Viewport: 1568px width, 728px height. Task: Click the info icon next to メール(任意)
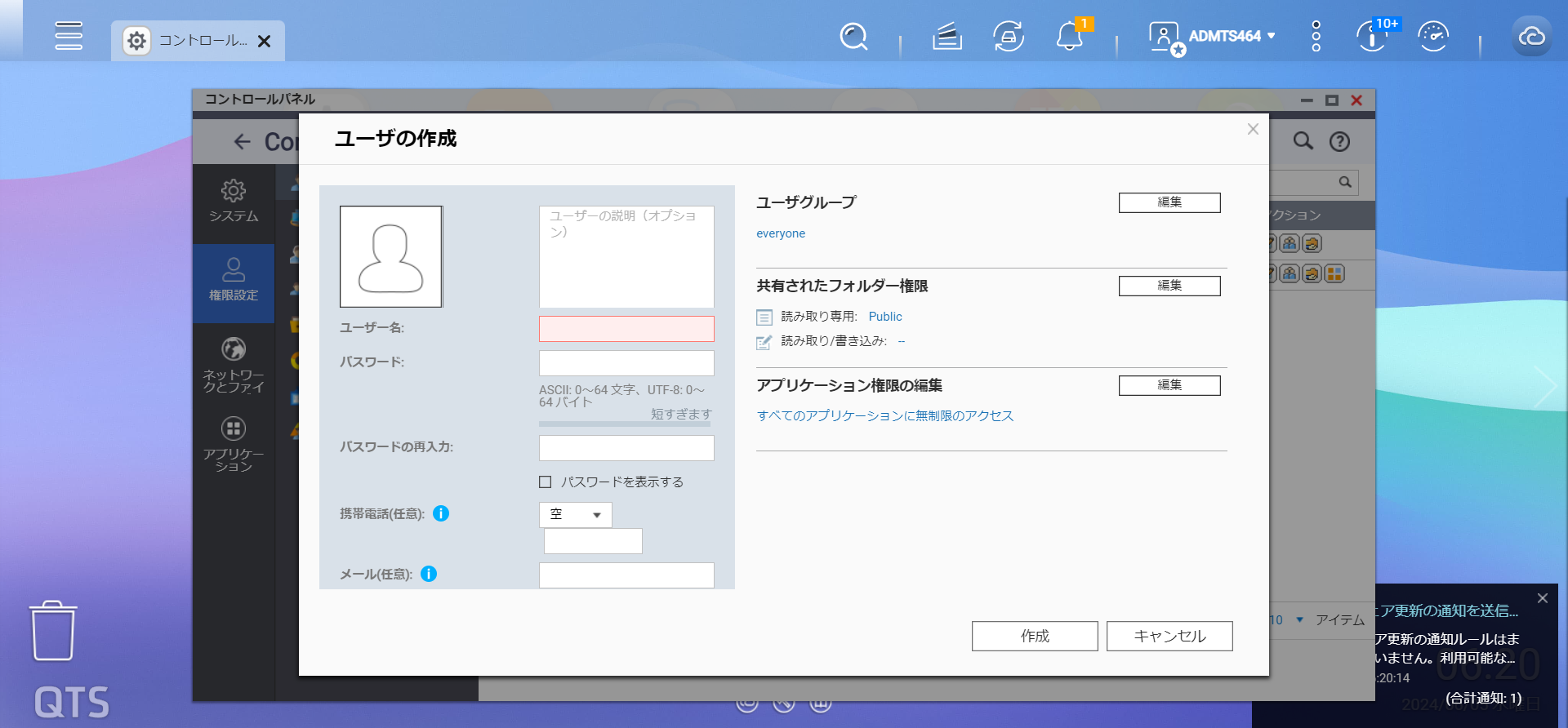pos(429,574)
